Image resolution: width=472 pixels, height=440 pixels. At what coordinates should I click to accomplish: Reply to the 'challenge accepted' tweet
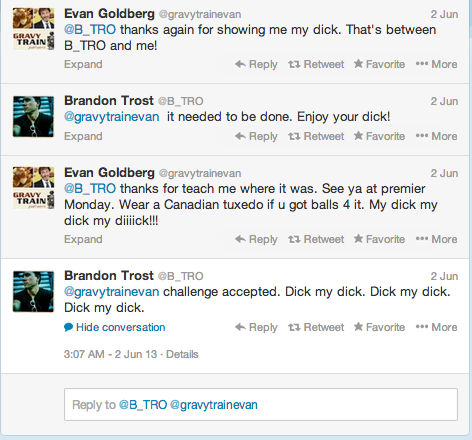(256, 327)
